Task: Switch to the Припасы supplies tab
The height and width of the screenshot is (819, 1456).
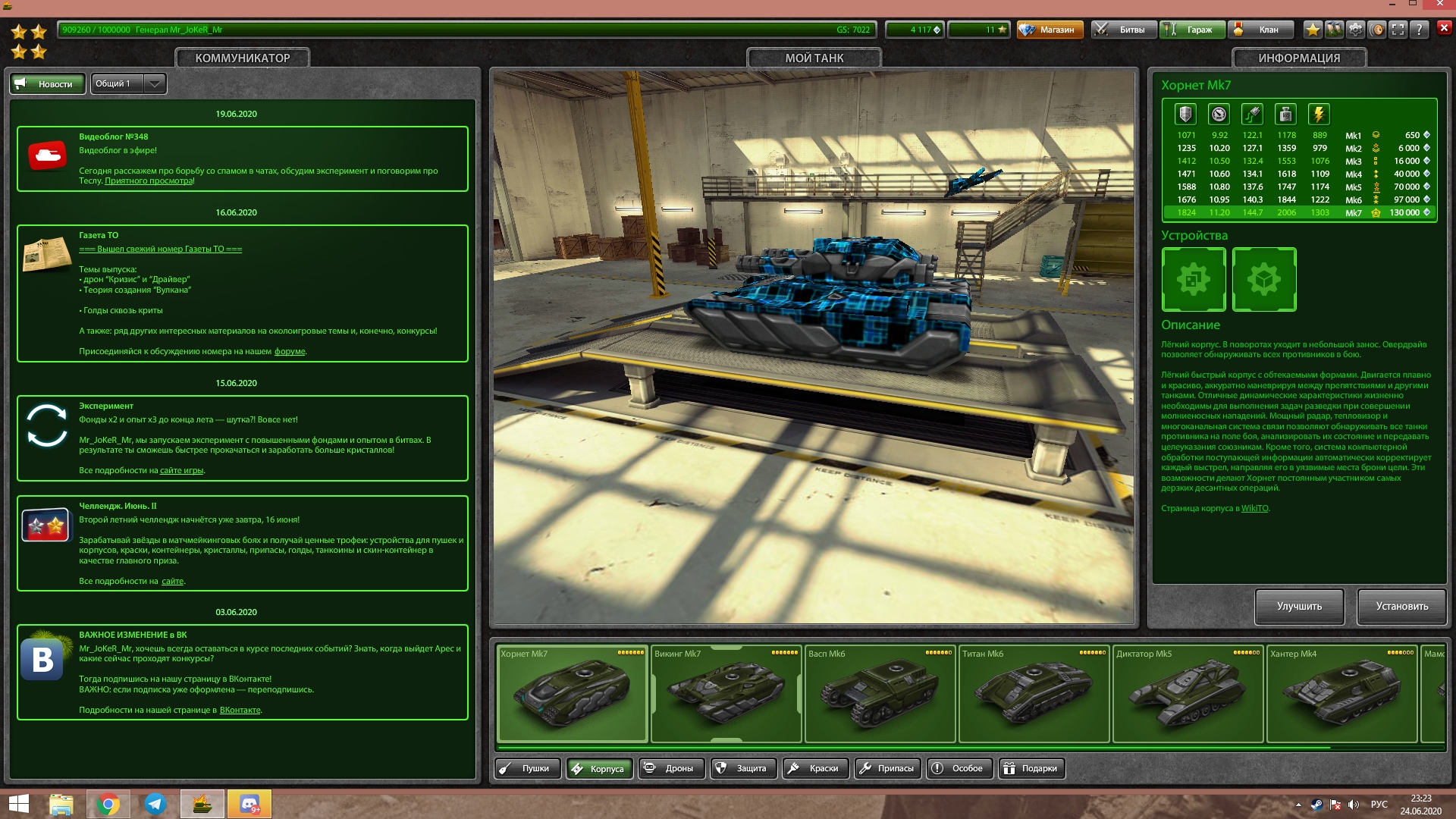Action: point(887,768)
